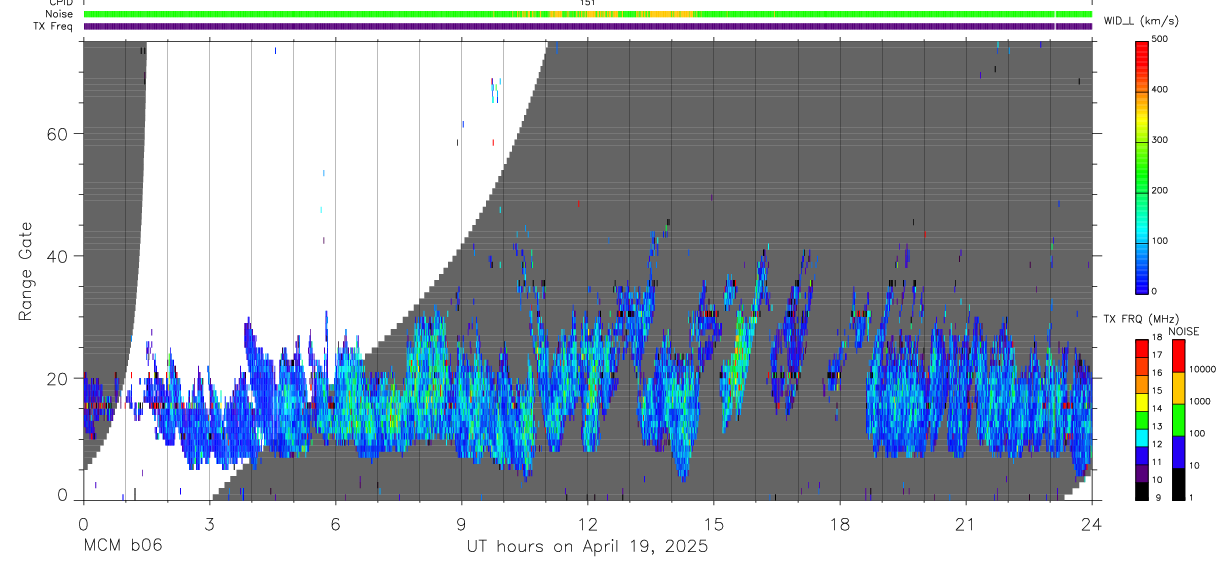Screen dimensions: 1228x567
Task: Click the '500' tick on the WID color bar
Action: point(1160,39)
